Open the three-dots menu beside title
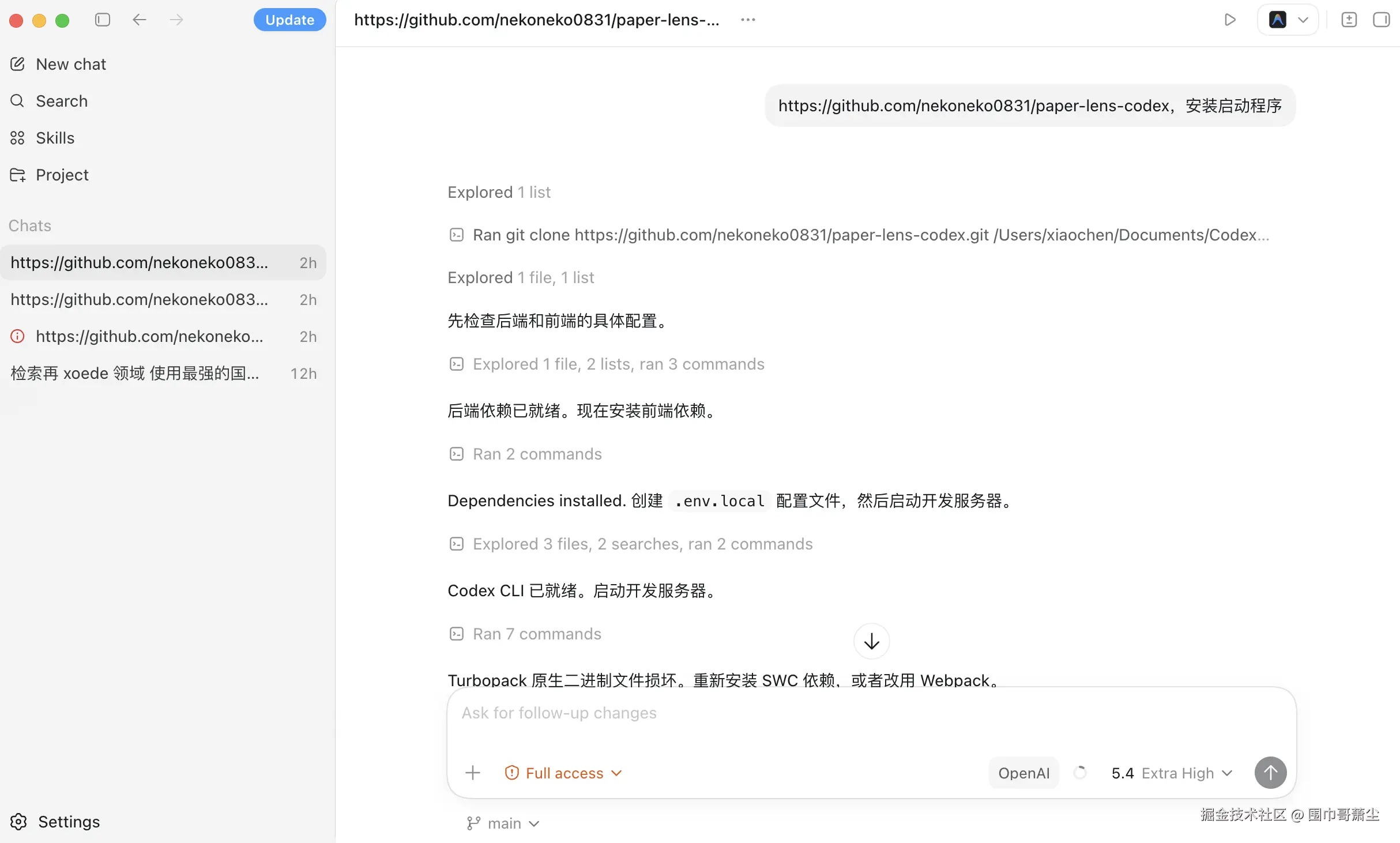The image size is (1400, 843). coord(748,20)
